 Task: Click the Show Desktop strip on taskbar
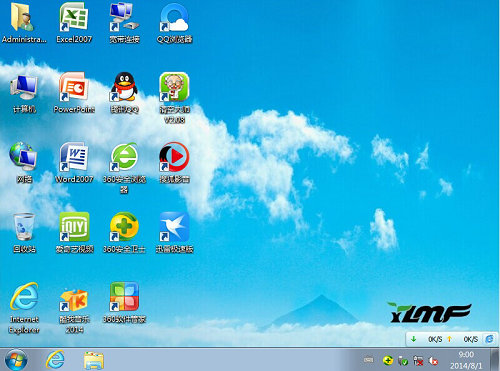pyautogui.click(x=496, y=360)
